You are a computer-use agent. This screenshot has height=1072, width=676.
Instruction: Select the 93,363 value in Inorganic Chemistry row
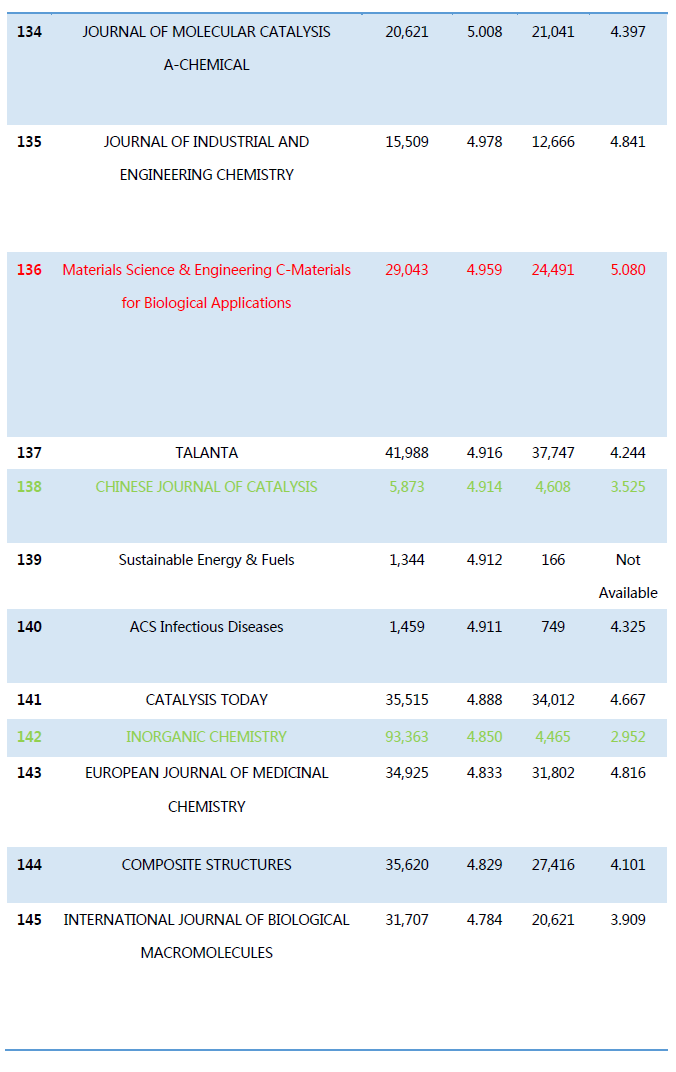click(407, 737)
